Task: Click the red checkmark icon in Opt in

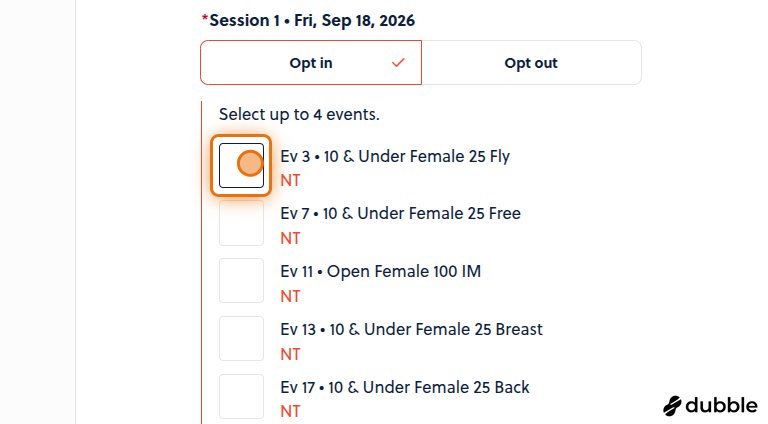Action: (398, 63)
